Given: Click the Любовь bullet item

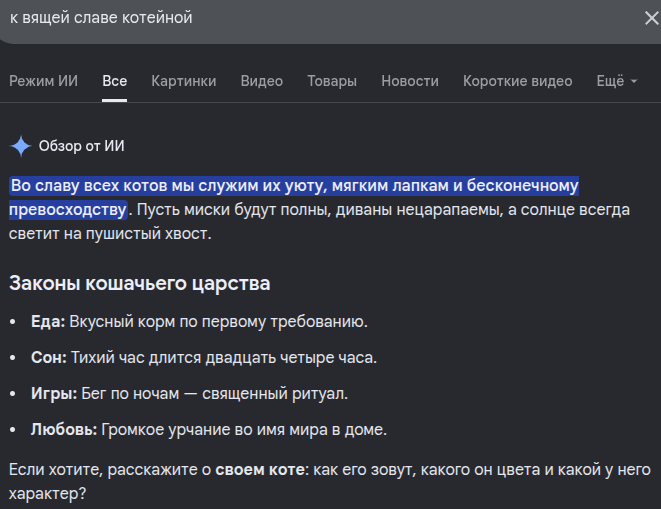Looking at the screenshot, I should (209, 430).
